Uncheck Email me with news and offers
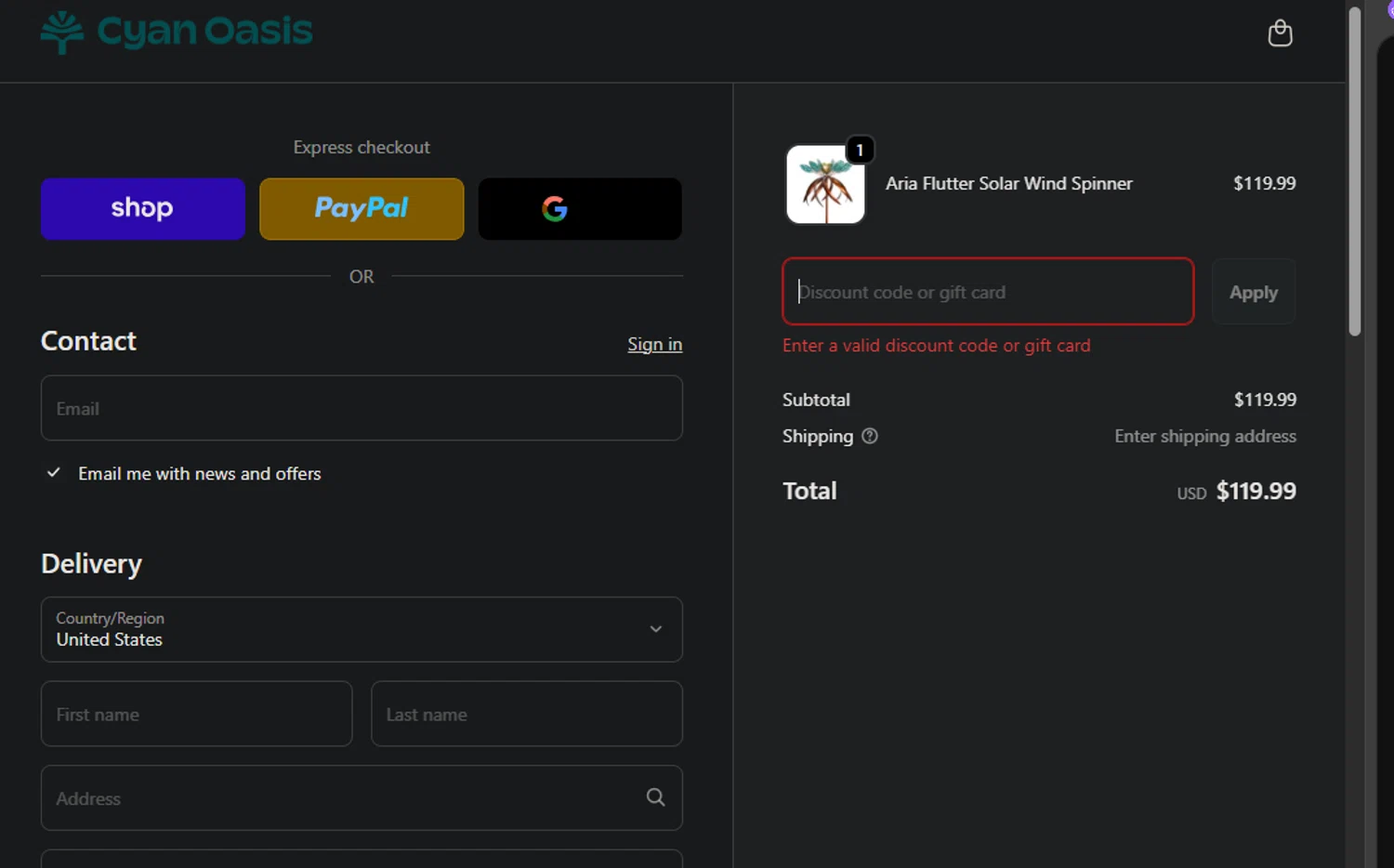The height and width of the screenshot is (868, 1394). coord(54,473)
